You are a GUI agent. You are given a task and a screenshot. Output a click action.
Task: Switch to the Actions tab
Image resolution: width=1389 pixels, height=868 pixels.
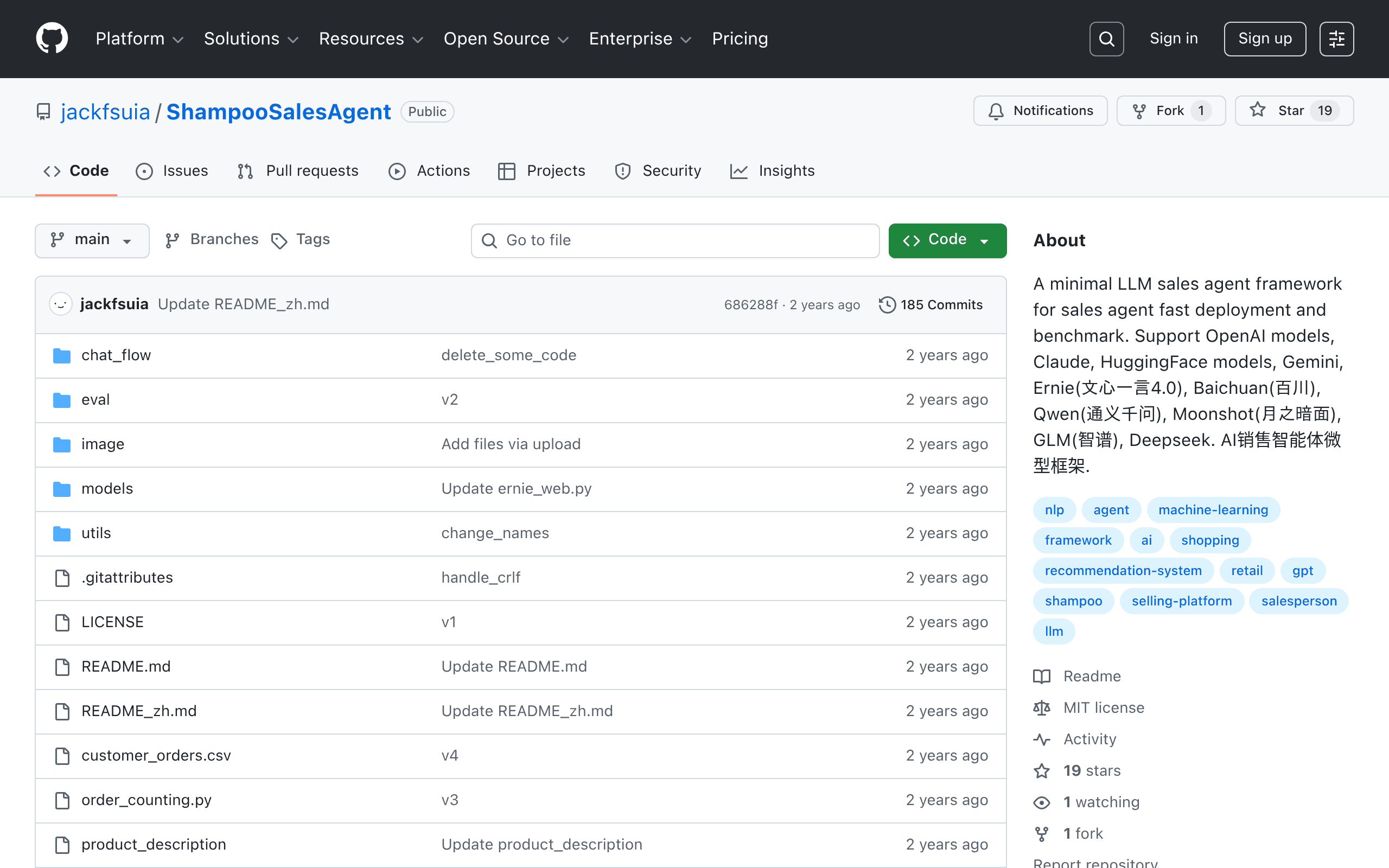coord(429,171)
